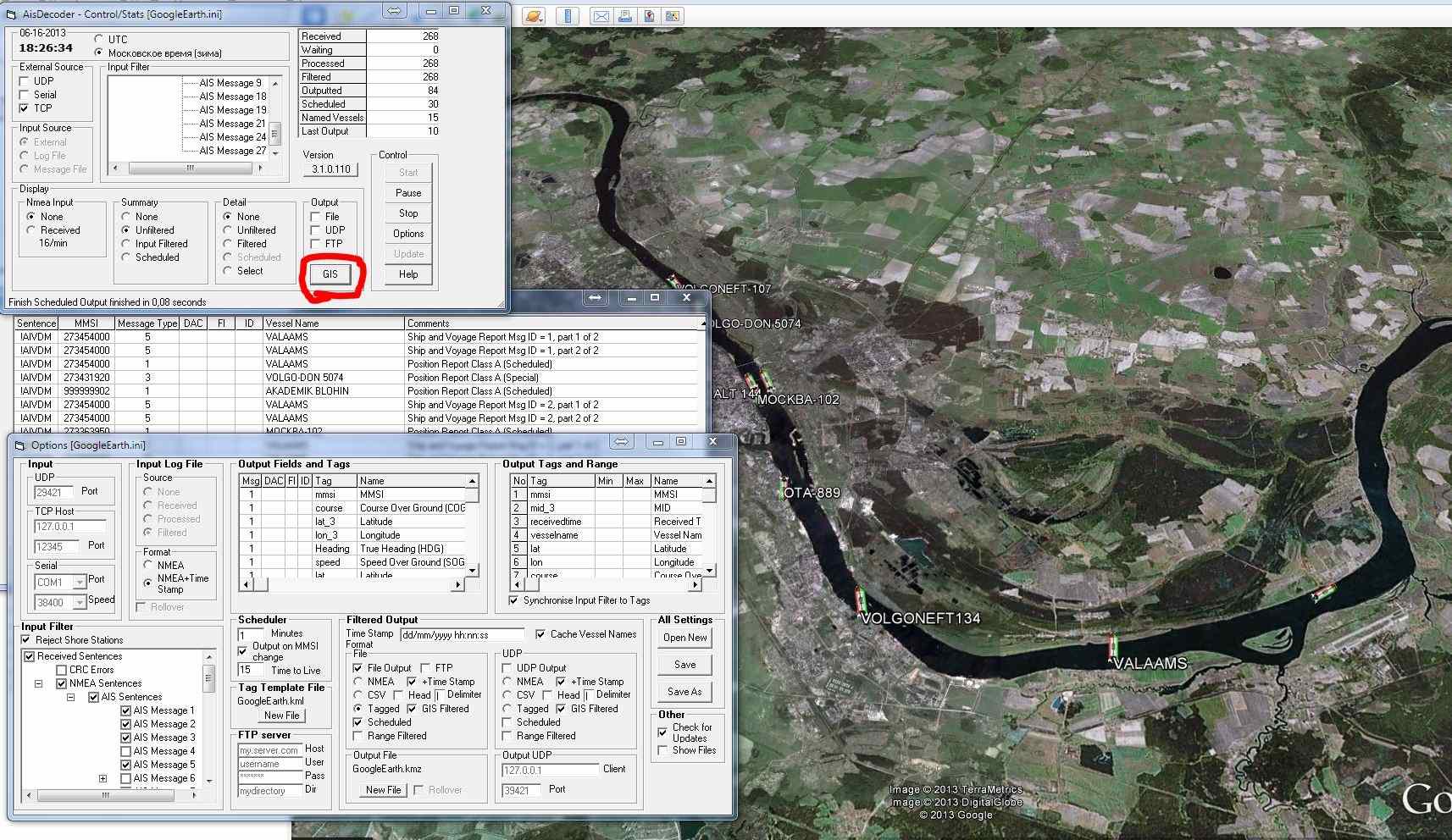Click the VALAAMS ship marker on map

pos(1111,648)
